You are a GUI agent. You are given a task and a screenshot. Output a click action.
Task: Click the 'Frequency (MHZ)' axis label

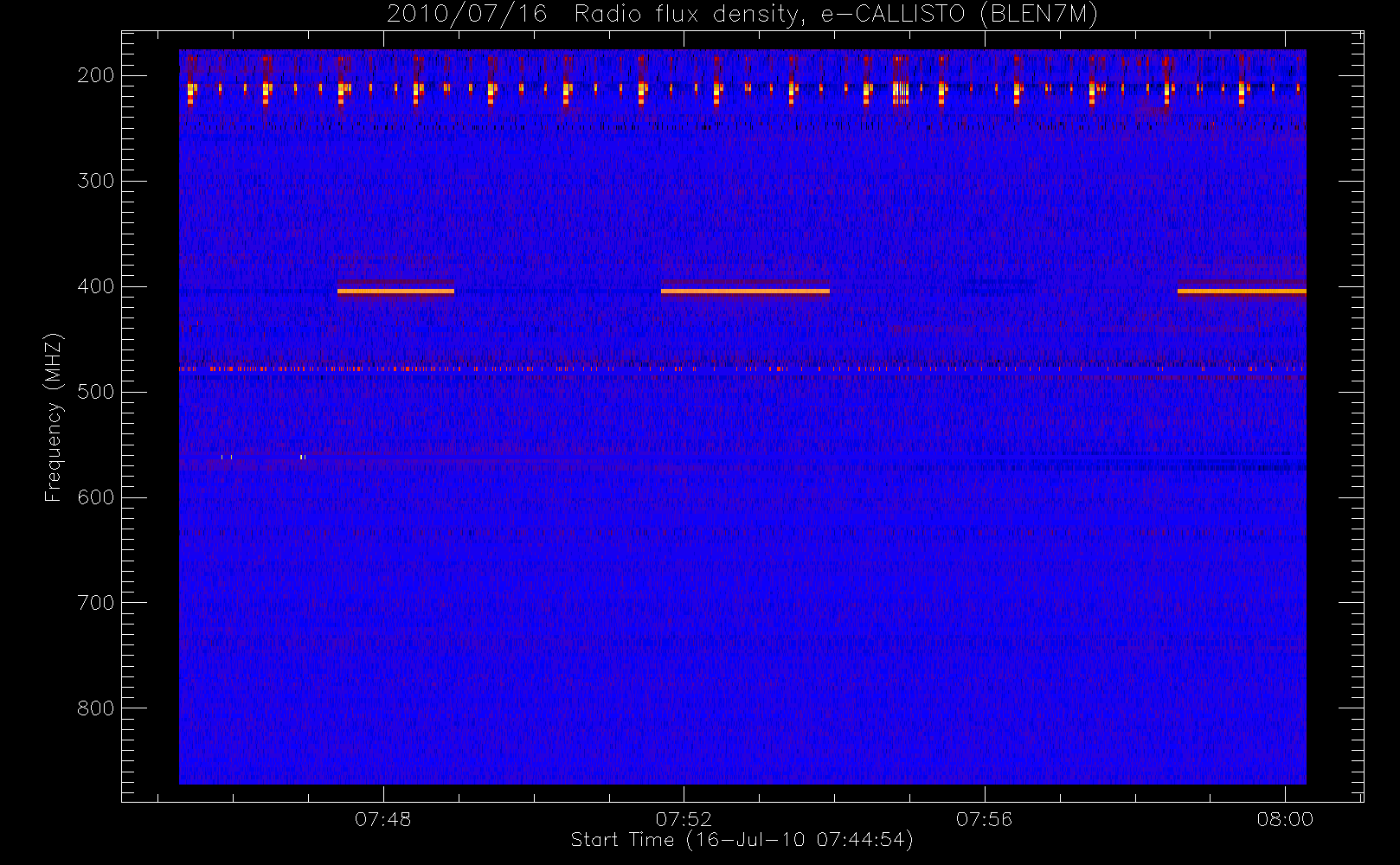[x=54, y=417]
